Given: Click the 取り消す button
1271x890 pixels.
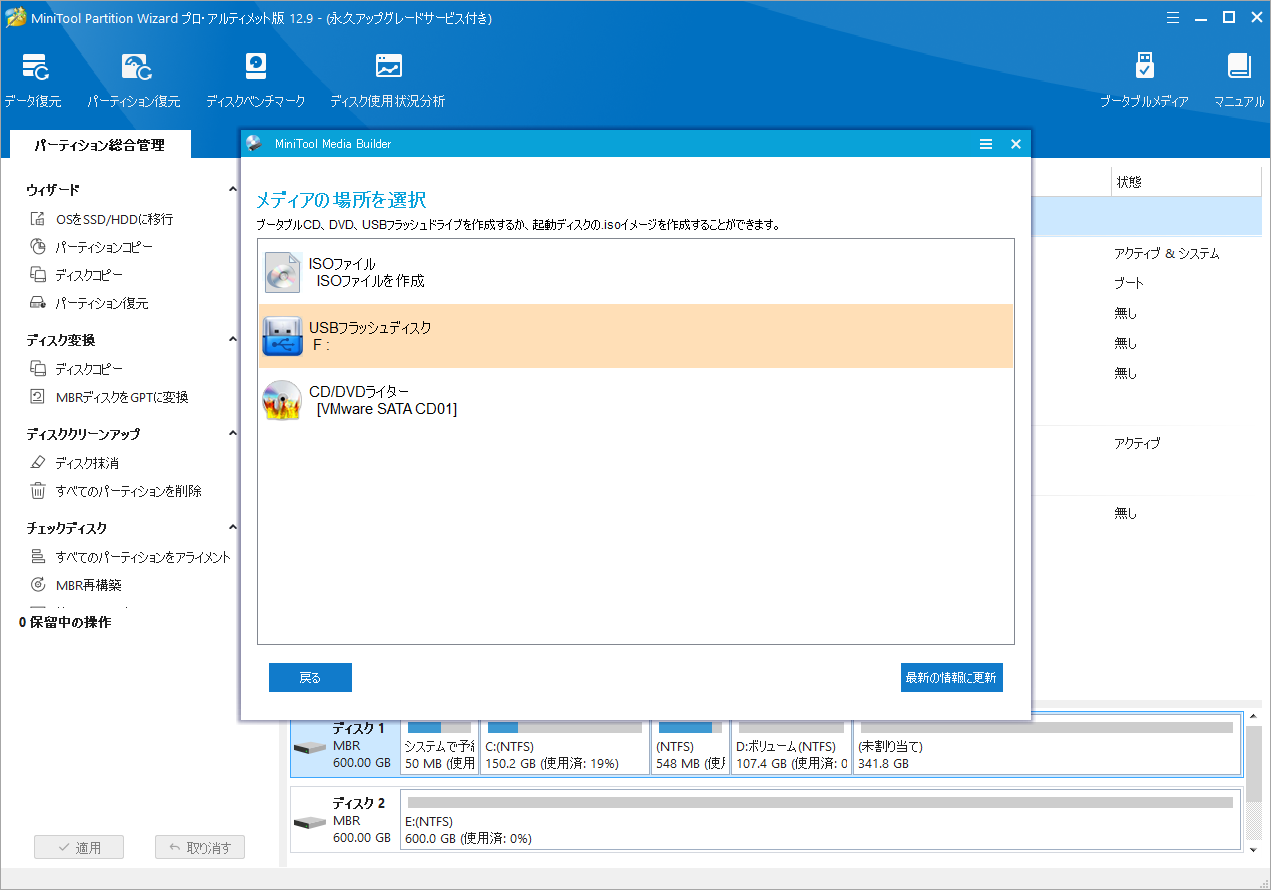Looking at the screenshot, I should [200, 847].
